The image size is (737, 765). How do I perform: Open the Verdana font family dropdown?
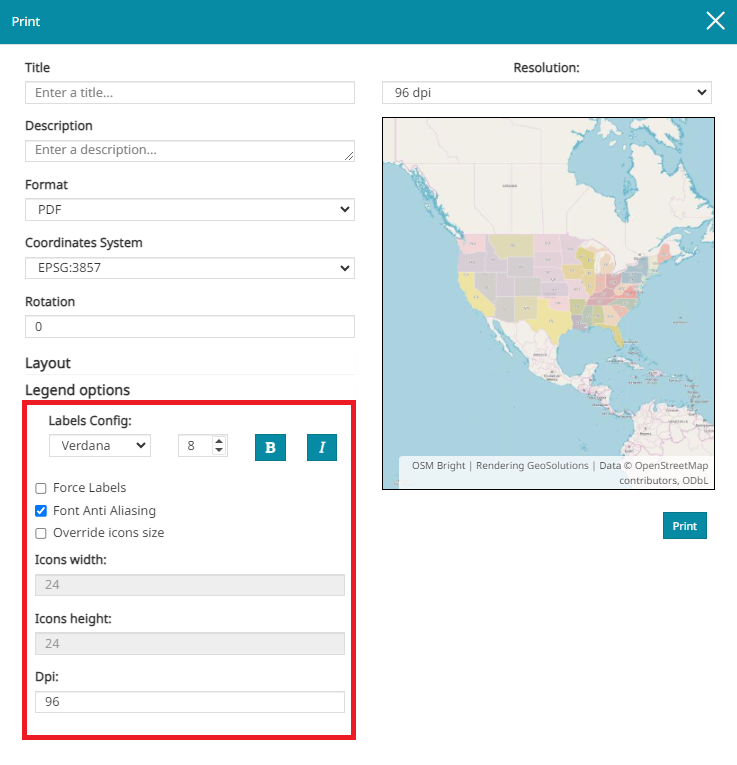pos(99,445)
